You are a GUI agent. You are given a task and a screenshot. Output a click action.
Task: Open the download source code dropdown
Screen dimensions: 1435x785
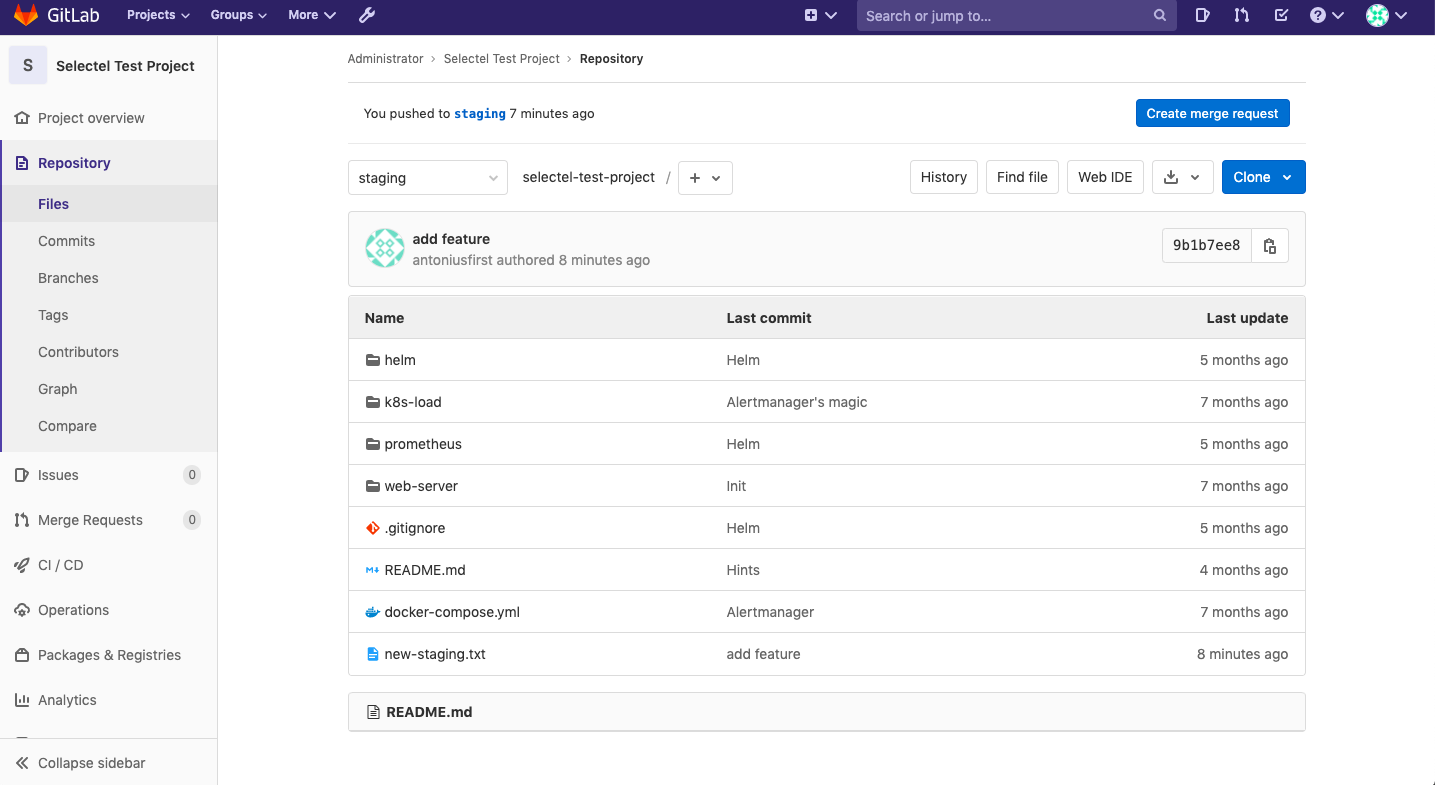pyautogui.click(x=1183, y=177)
